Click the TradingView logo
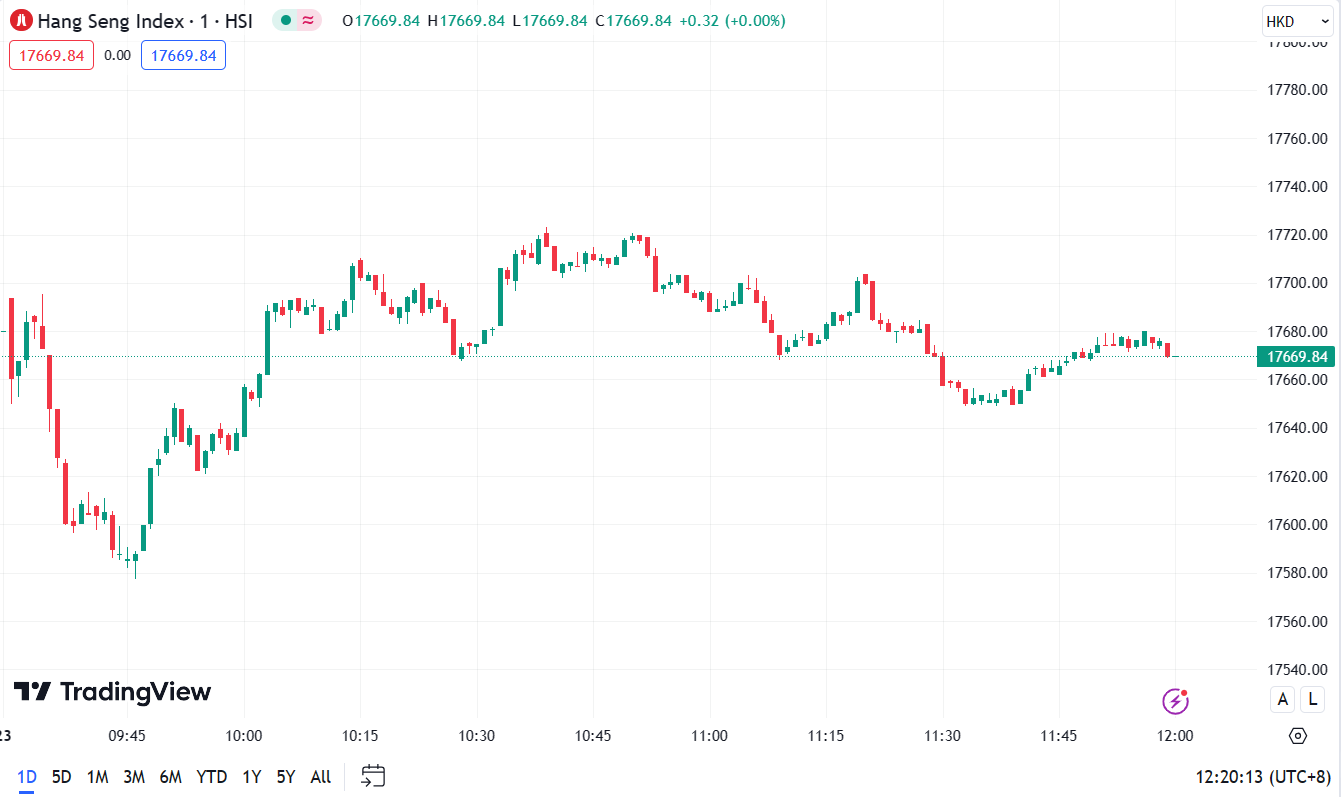The height and width of the screenshot is (797, 1341). (x=112, y=692)
